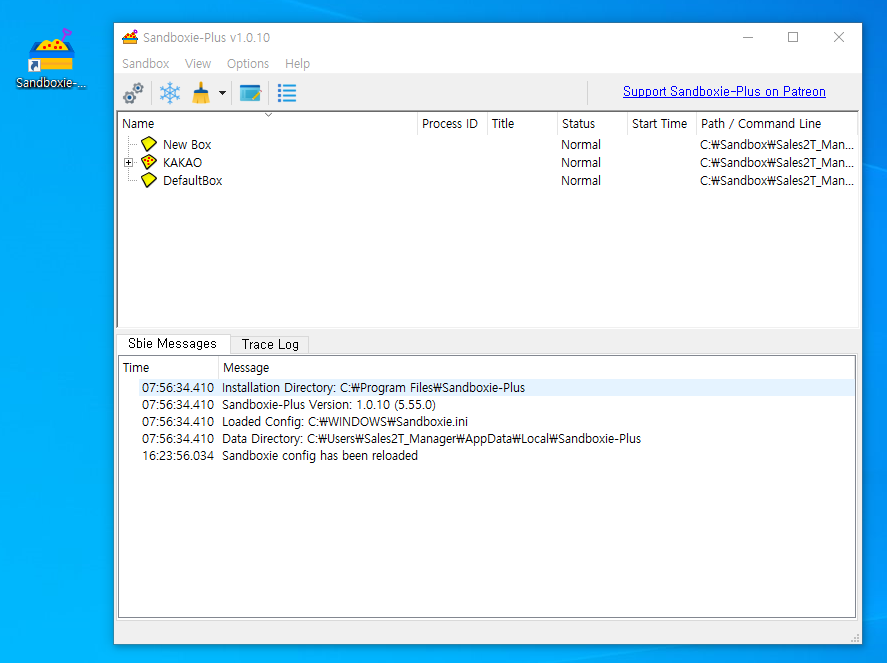
Task: Click the Title column header
Action: click(x=522, y=123)
